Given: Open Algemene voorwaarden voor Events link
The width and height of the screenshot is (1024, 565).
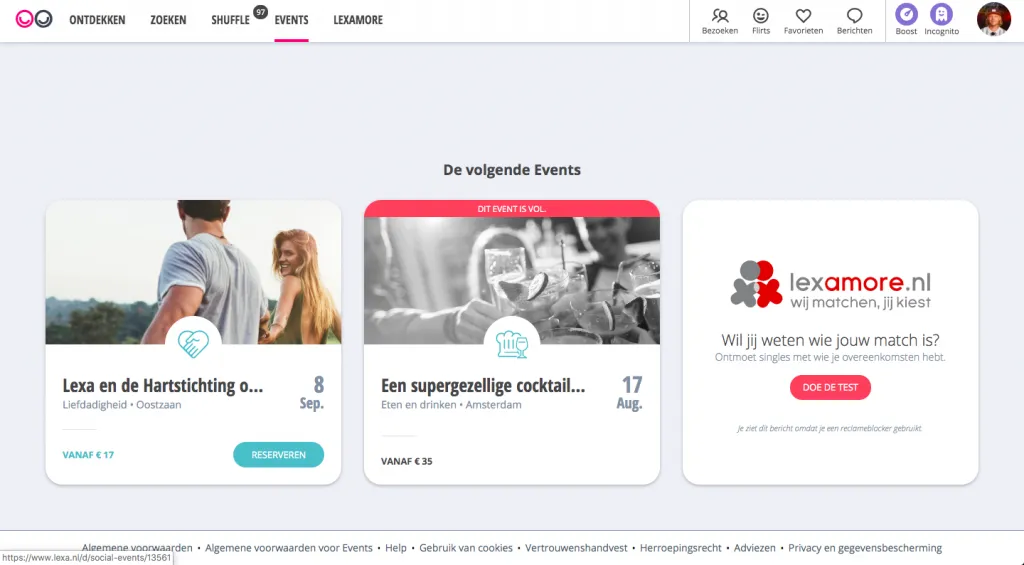Looking at the screenshot, I should (x=289, y=548).
